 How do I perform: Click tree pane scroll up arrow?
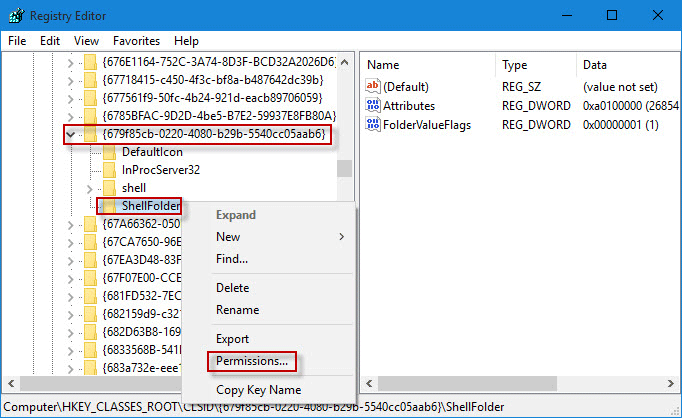click(x=344, y=62)
